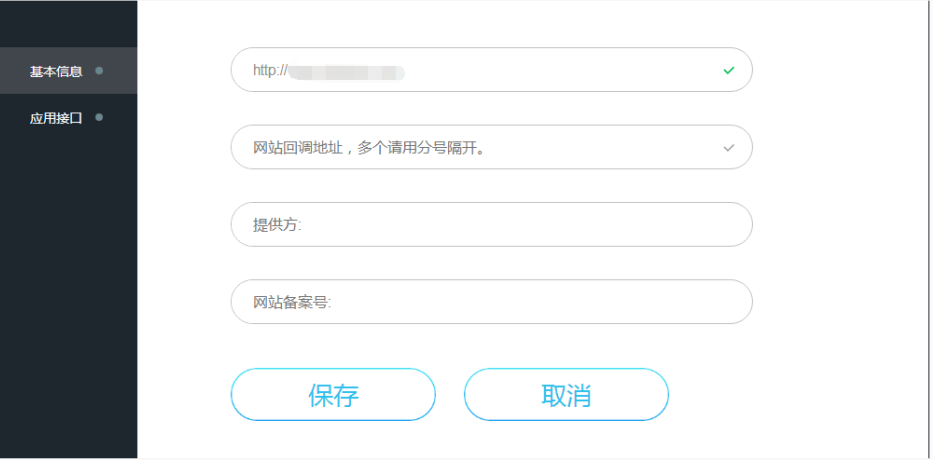Click the 网站备案号: label text

click(292, 302)
